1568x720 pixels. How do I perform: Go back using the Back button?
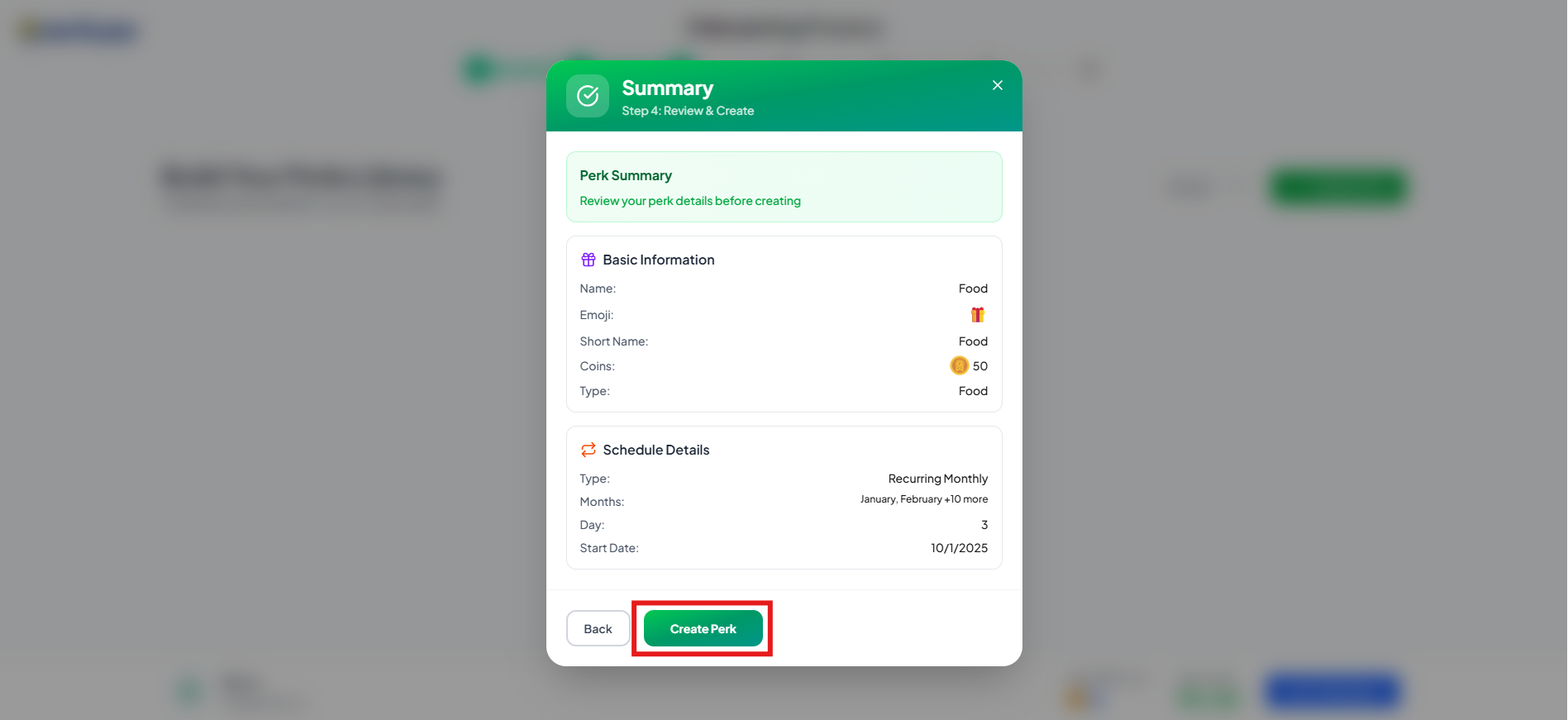(x=598, y=628)
